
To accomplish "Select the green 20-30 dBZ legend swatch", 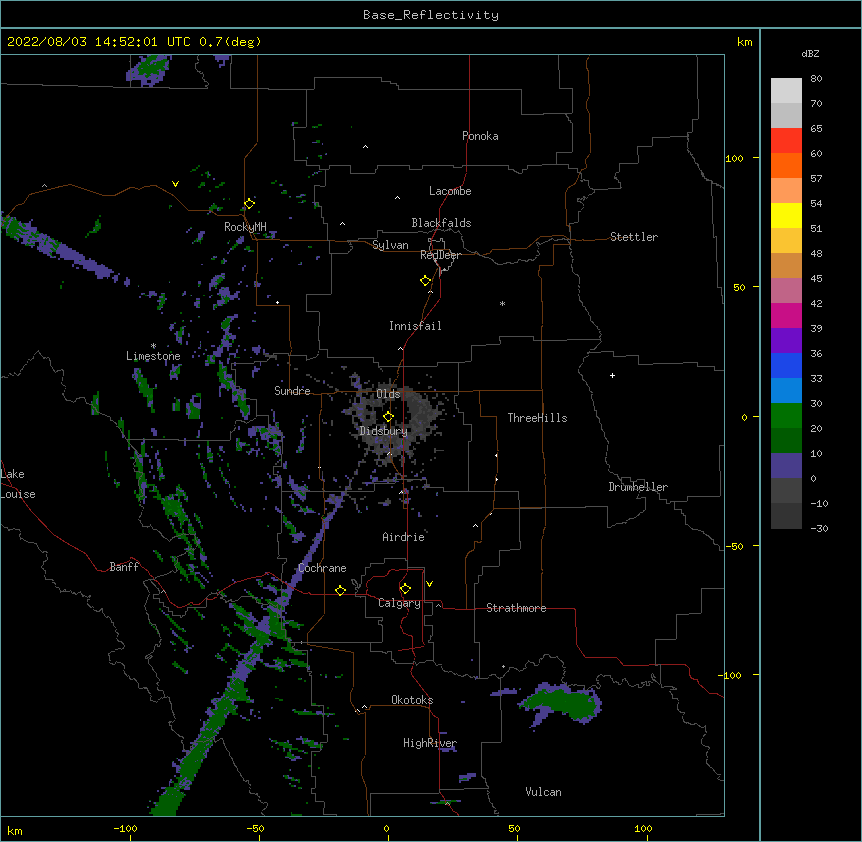I will [786, 416].
